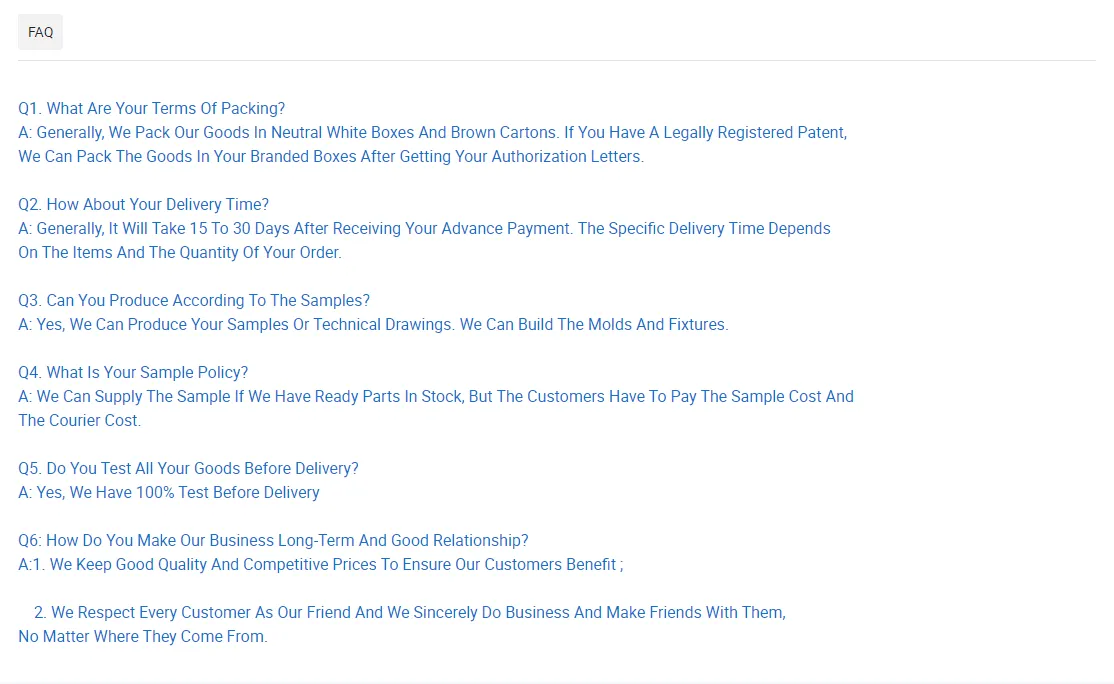Select the line reading The Courier Cost
1114x684 pixels.
click(79, 420)
